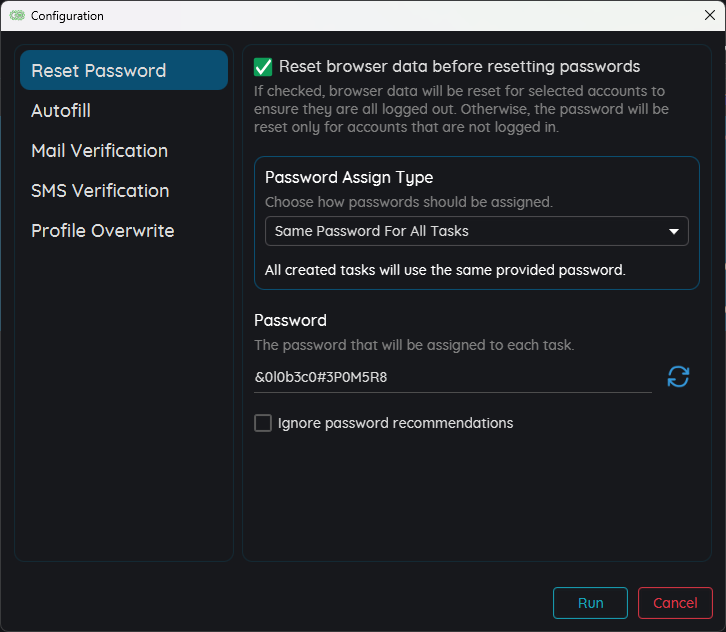Enable the Ignore password recommendations checkbox
726x632 pixels.
coord(263,423)
